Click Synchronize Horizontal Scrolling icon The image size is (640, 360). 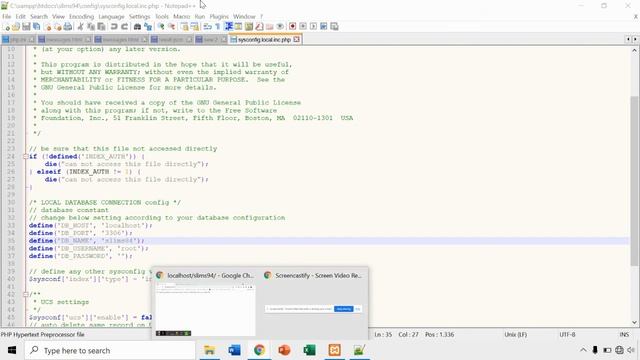(x=195, y=27)
